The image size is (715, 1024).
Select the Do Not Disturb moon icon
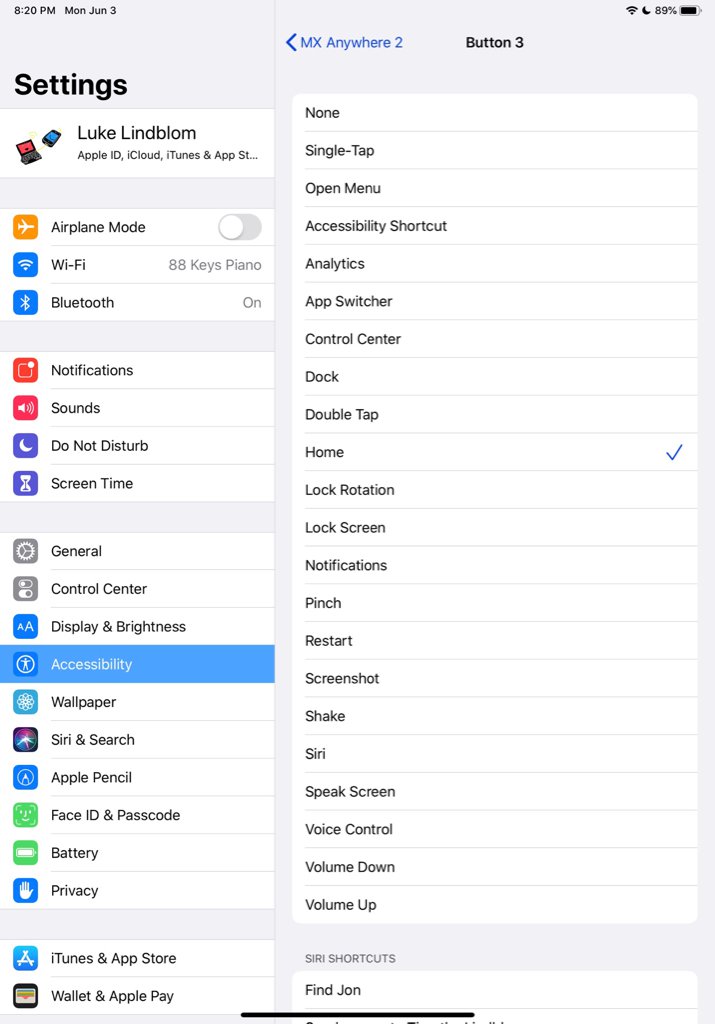tap(25, 446)
